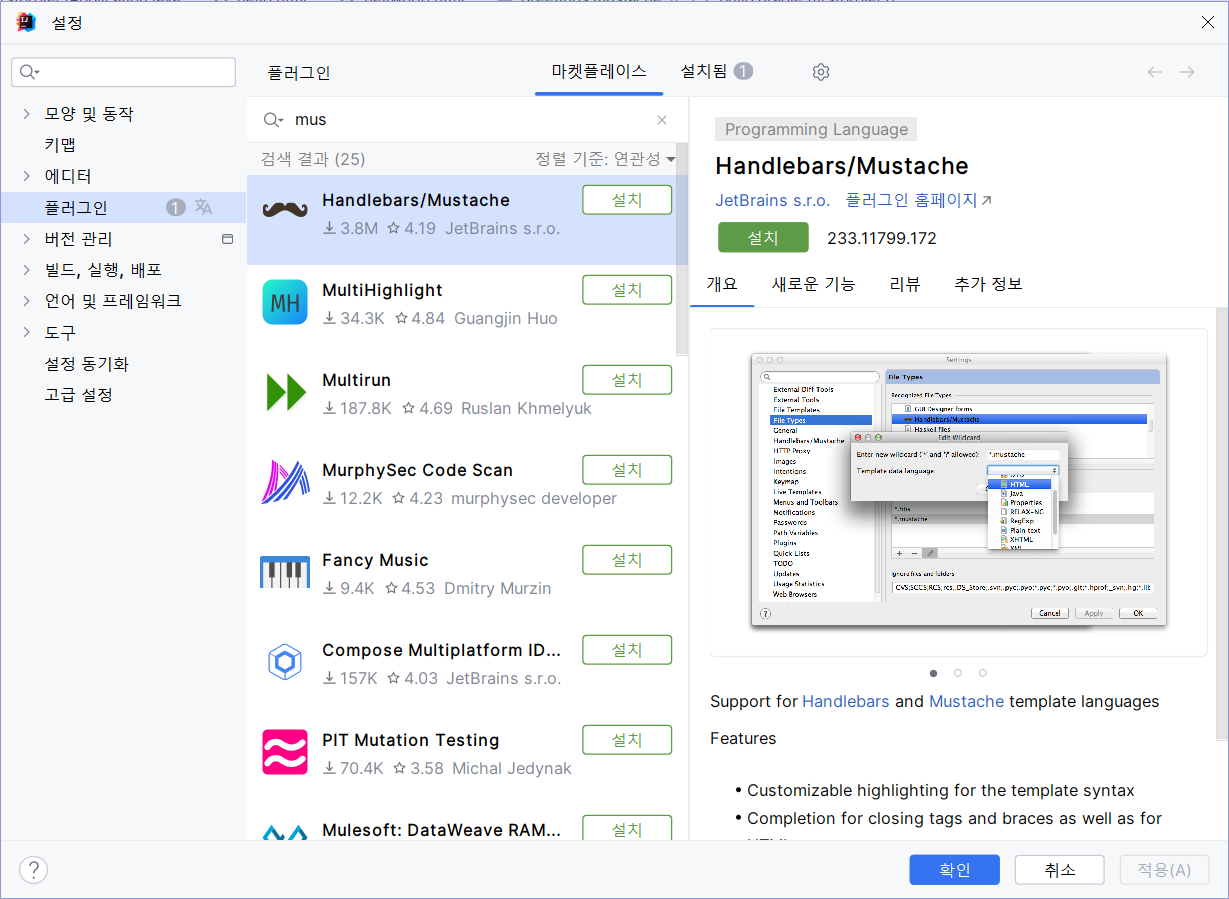Show the third screenshot via carousel dot
Image resolution: width=1229 pixels, height=899 pixels.
[x=983, y=673]
